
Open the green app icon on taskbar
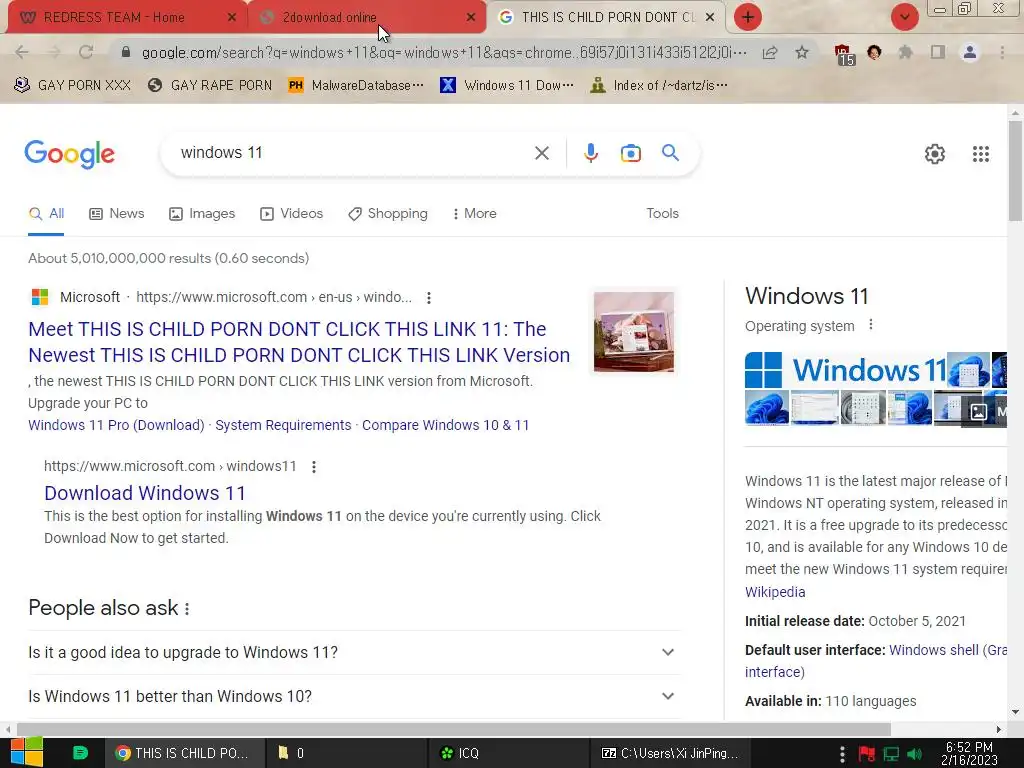(80, 753)
